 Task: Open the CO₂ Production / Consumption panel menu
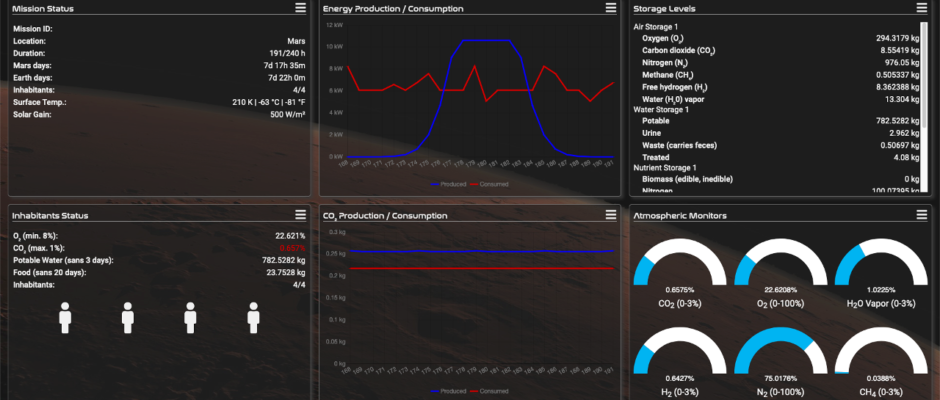click(611, 214)
